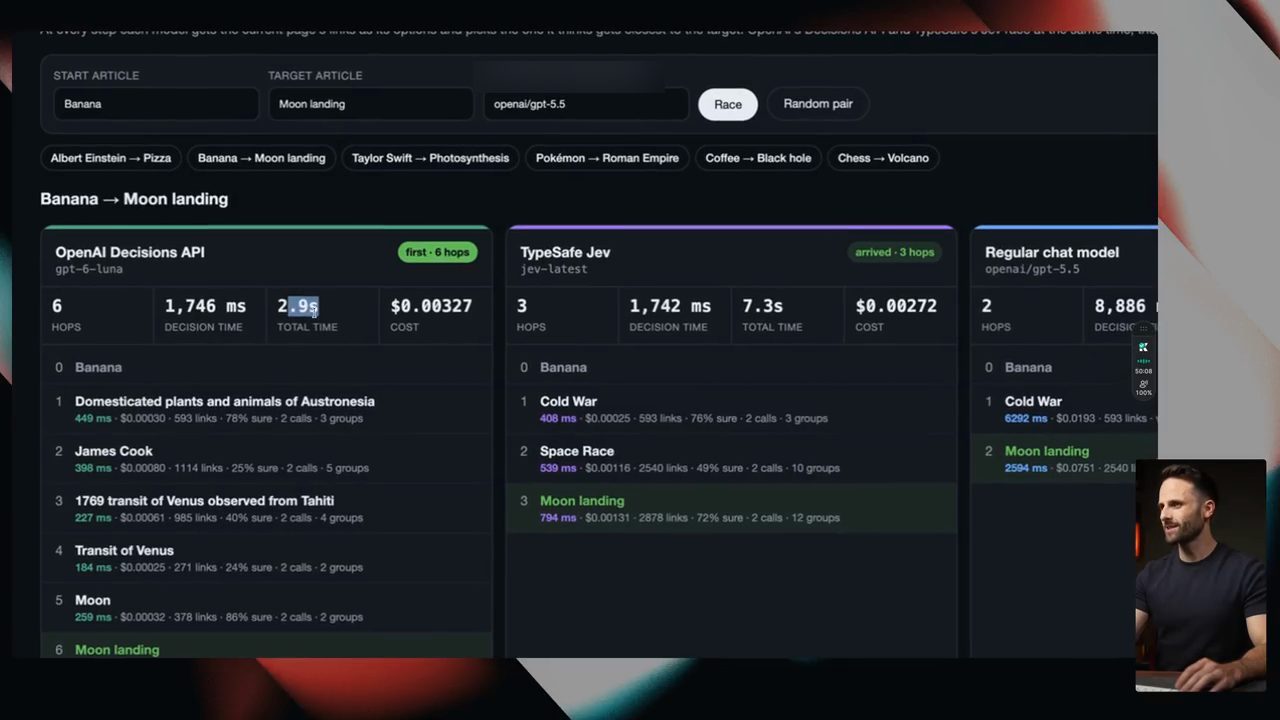Click the 'first · 6 hops' badge

point(438,252)
